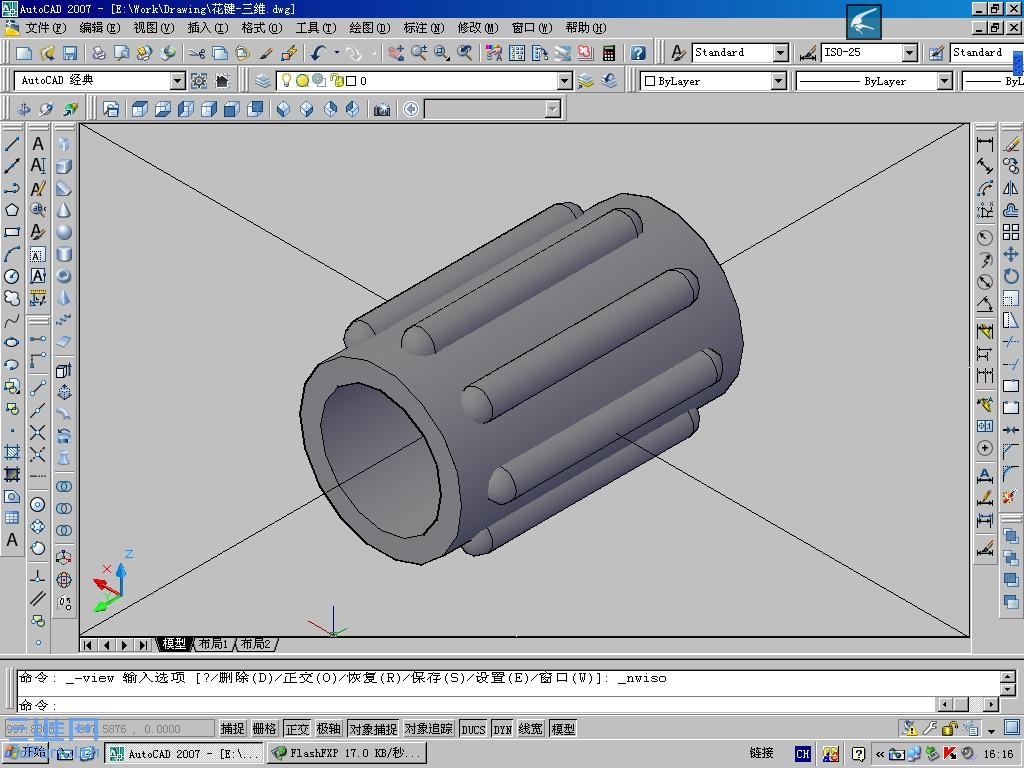Toggle DUCS dynamic UCS
The height and width of the screenshot is (768, 1024).
coord(473,729)
